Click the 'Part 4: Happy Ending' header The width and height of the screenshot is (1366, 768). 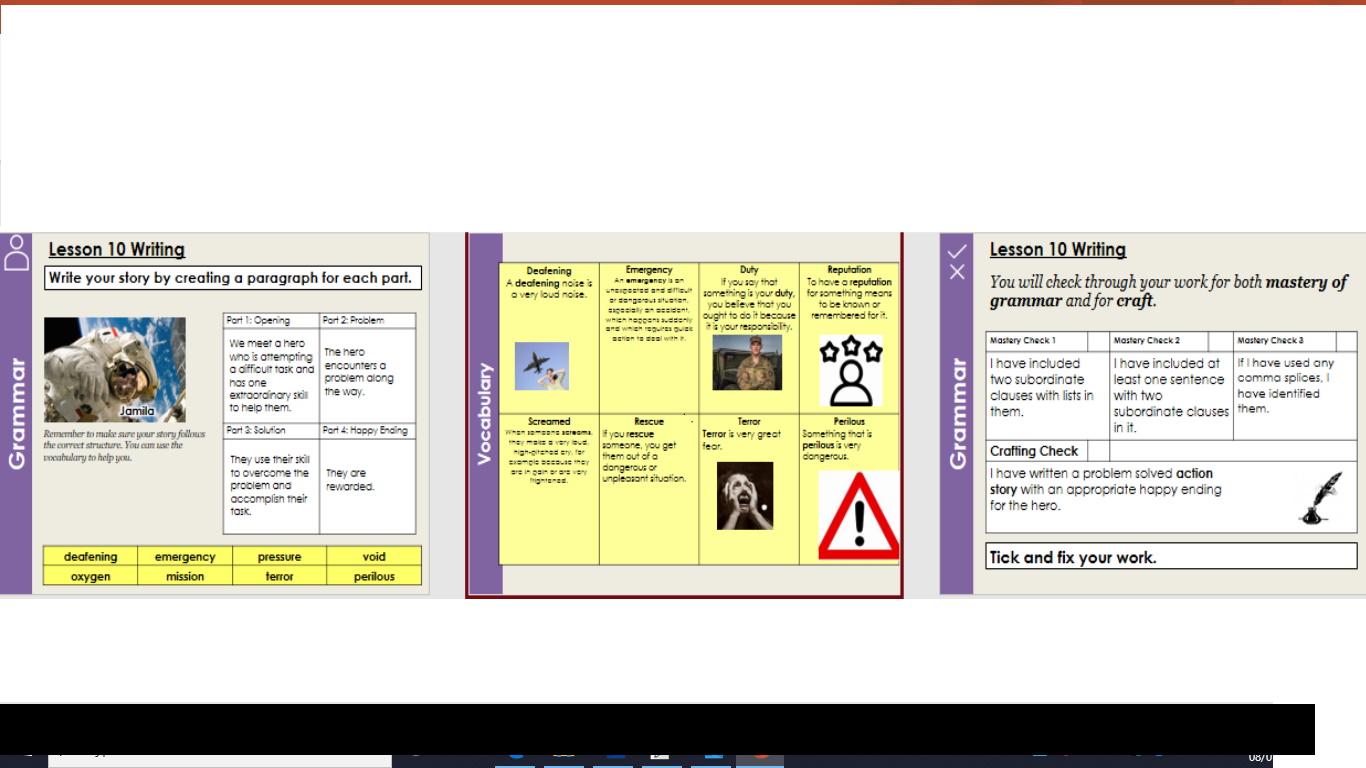tap(367, 430)
